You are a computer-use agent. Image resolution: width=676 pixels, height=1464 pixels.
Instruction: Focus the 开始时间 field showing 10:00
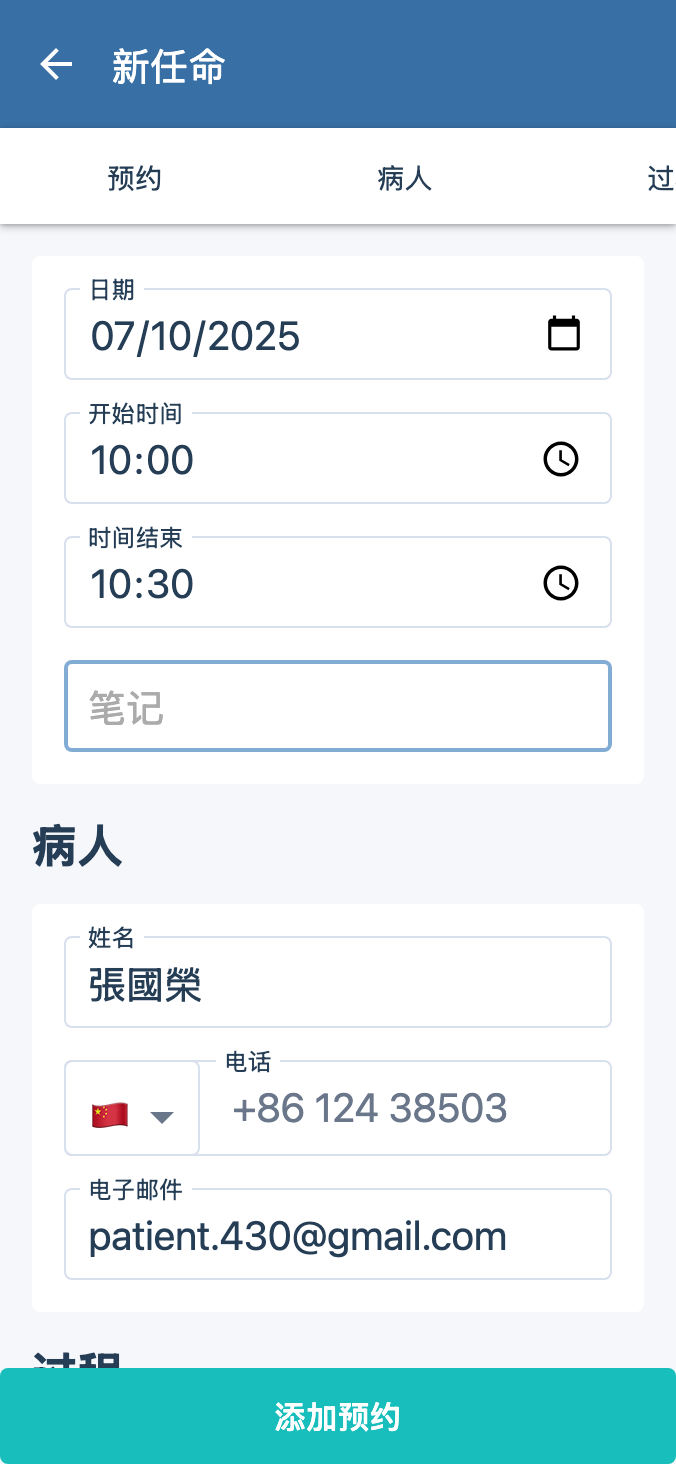pyautogui.click(x=300, y=460)
